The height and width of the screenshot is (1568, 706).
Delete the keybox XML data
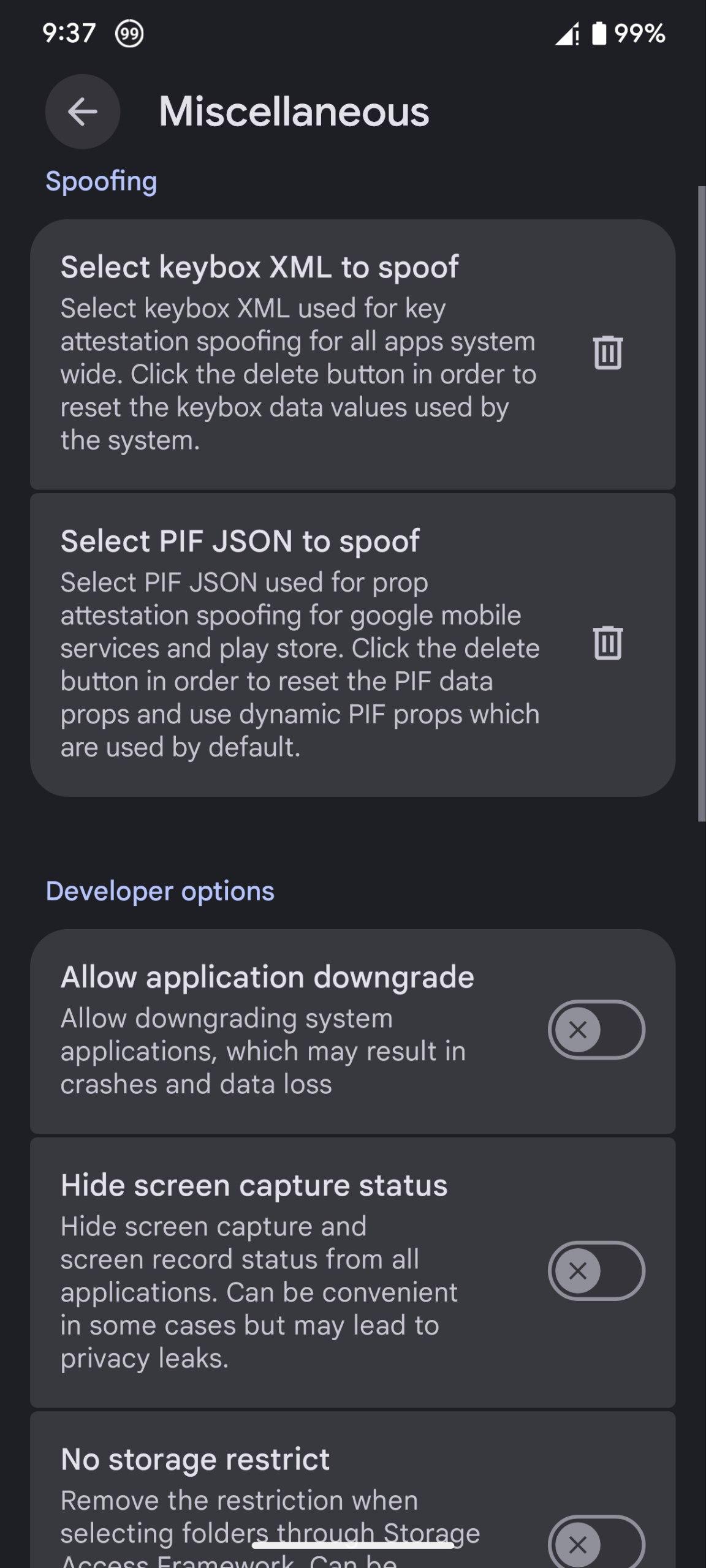coord(607,353)
